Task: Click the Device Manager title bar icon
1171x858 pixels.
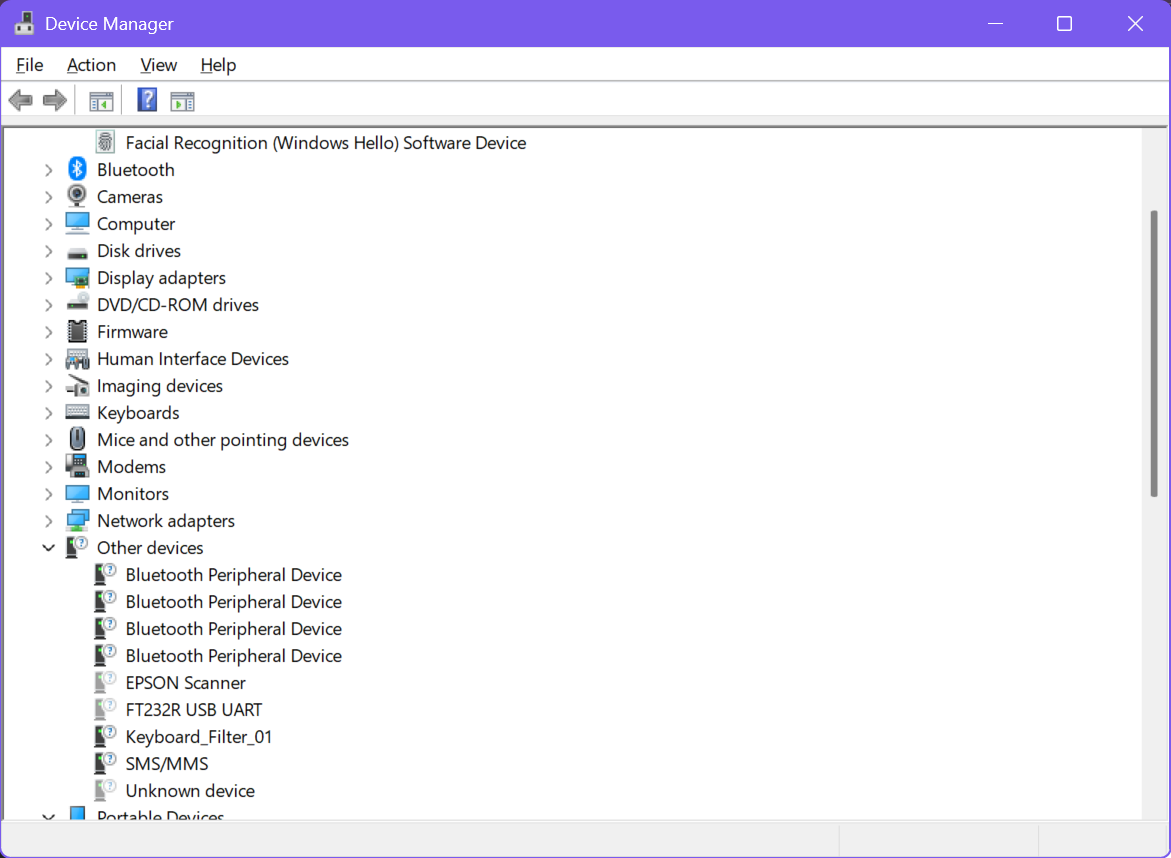Action: [25, 23]
